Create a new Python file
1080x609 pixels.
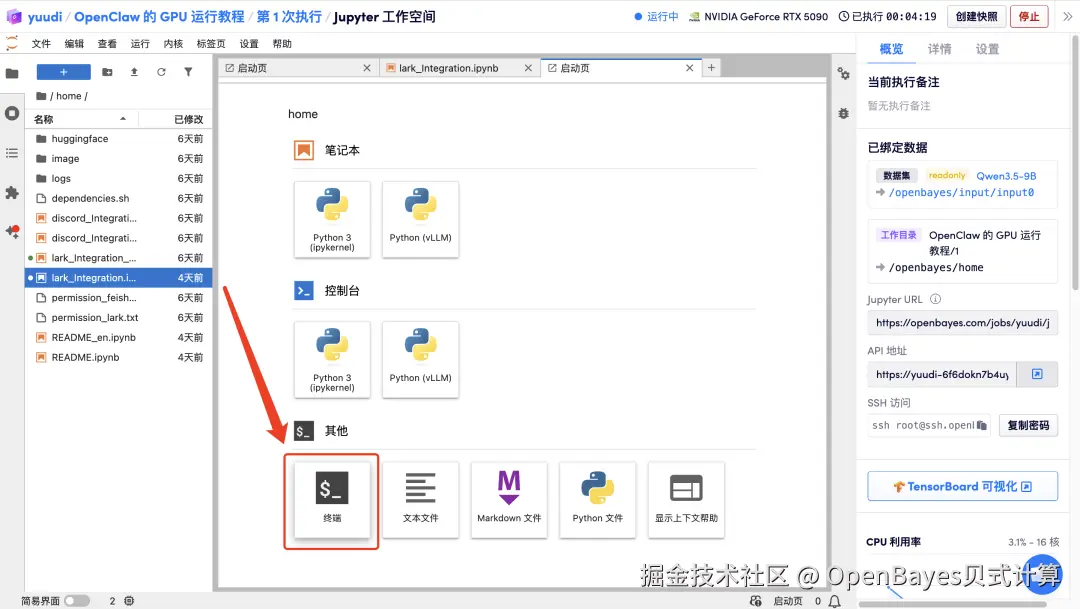click(x=597, y=500)
